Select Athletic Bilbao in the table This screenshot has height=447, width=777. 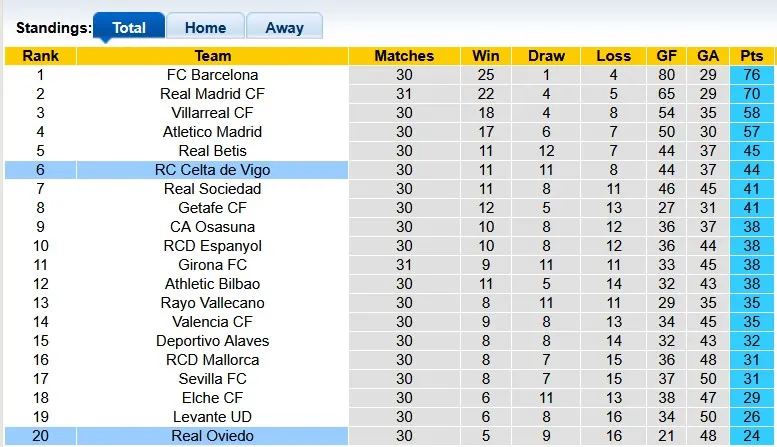point(212,284)
